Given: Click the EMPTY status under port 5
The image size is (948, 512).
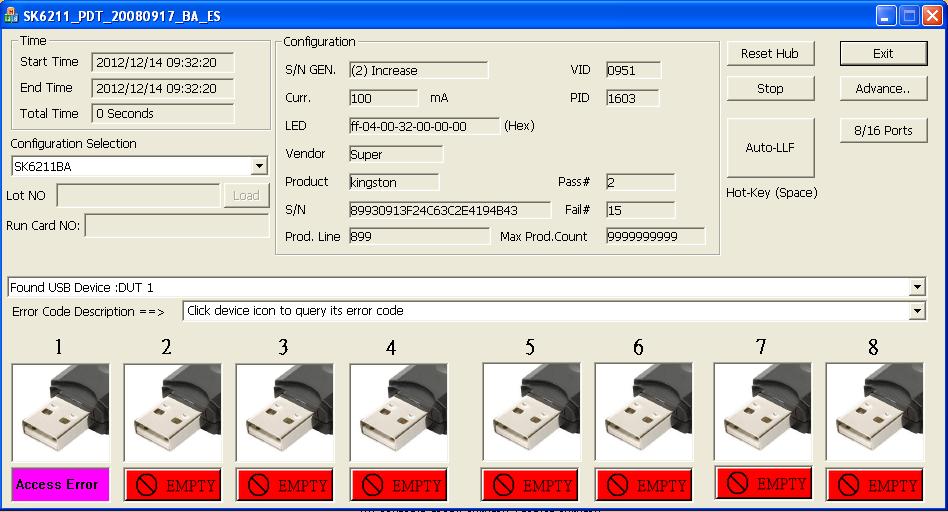Looking at the screenshot, I should point(530,485).
